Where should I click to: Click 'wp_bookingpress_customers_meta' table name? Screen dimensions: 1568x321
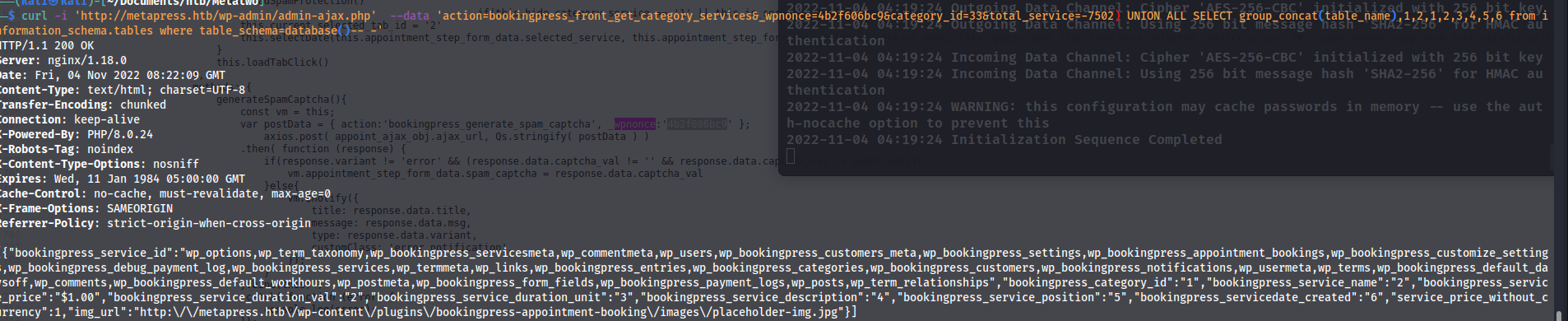[x=818, y=253]
